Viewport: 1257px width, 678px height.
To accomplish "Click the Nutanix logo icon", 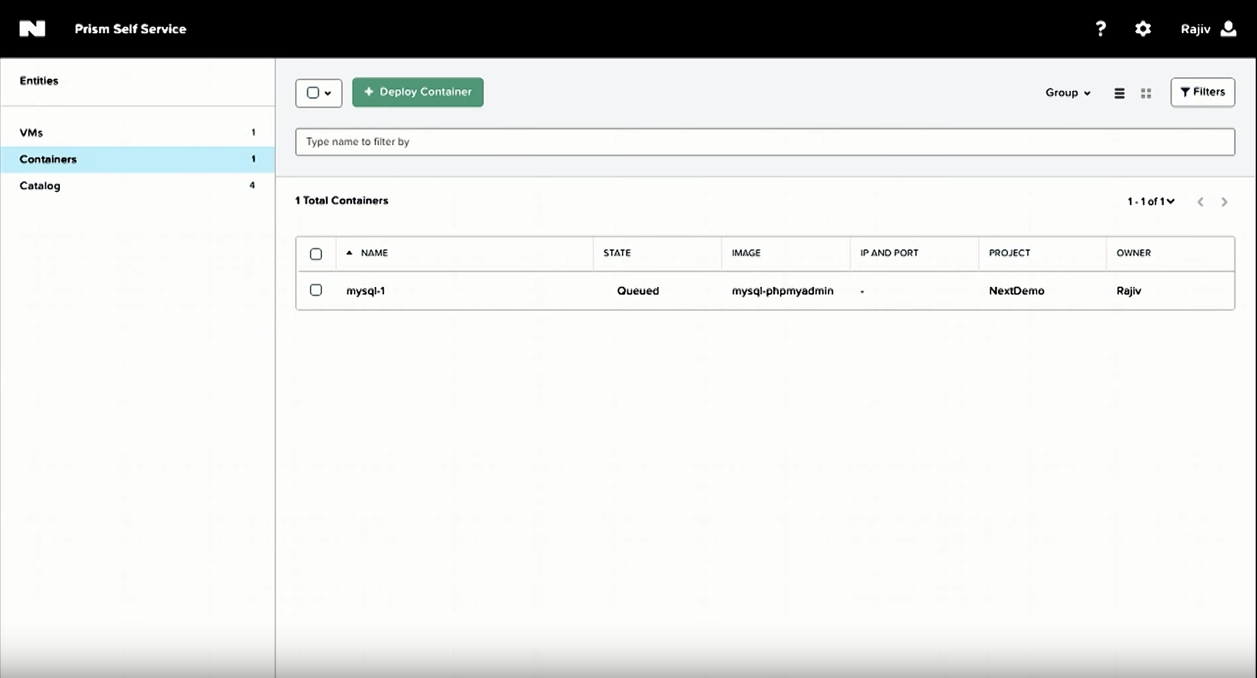I will [x=32, y=29].
